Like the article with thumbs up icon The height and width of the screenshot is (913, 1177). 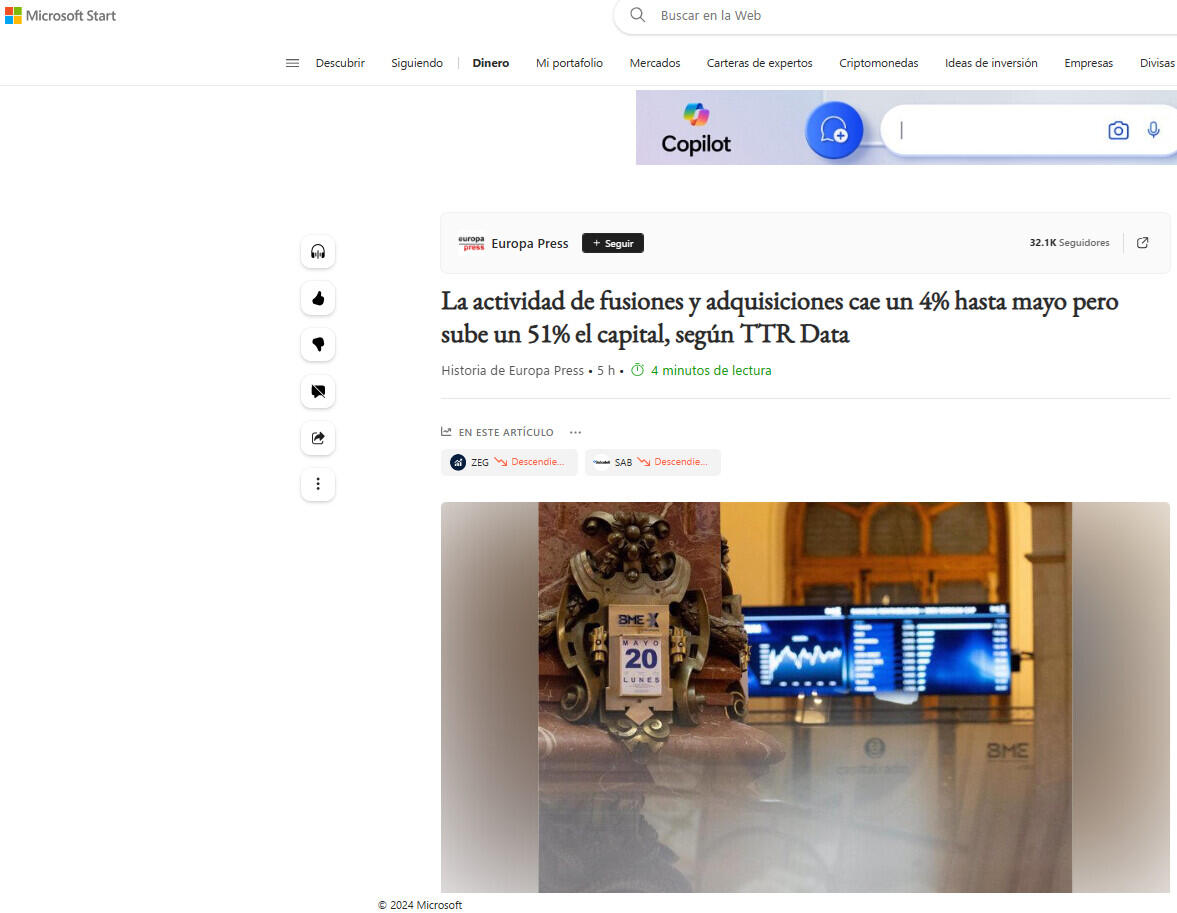click(x=318, y=298)
